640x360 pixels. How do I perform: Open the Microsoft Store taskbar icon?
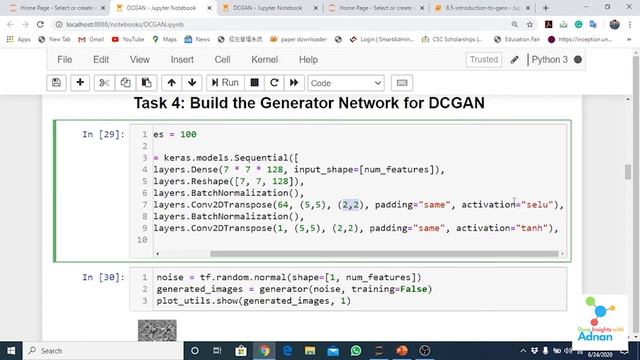click(240, 351)
